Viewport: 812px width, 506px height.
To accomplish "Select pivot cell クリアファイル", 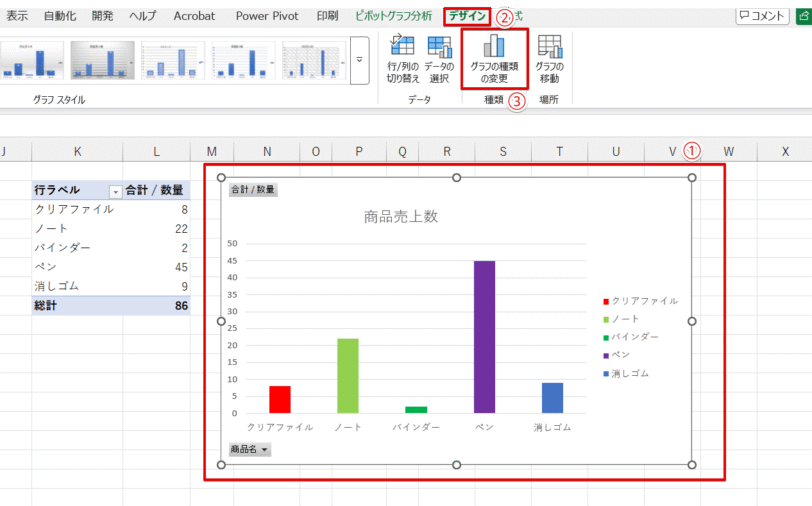I will click(77, 209).
